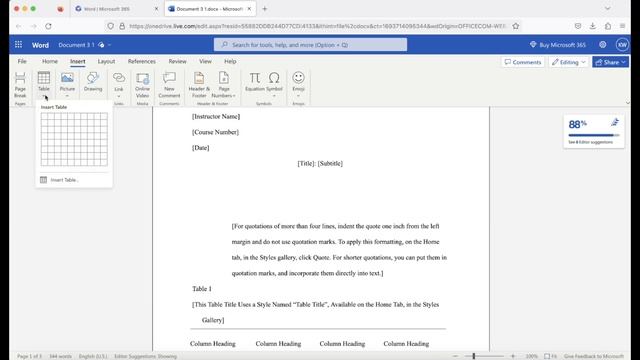The height and width of the screenshot is (360, 640).
Task: Click the [Instructor Name] placeholder text
Action: (x=216, y=116)
